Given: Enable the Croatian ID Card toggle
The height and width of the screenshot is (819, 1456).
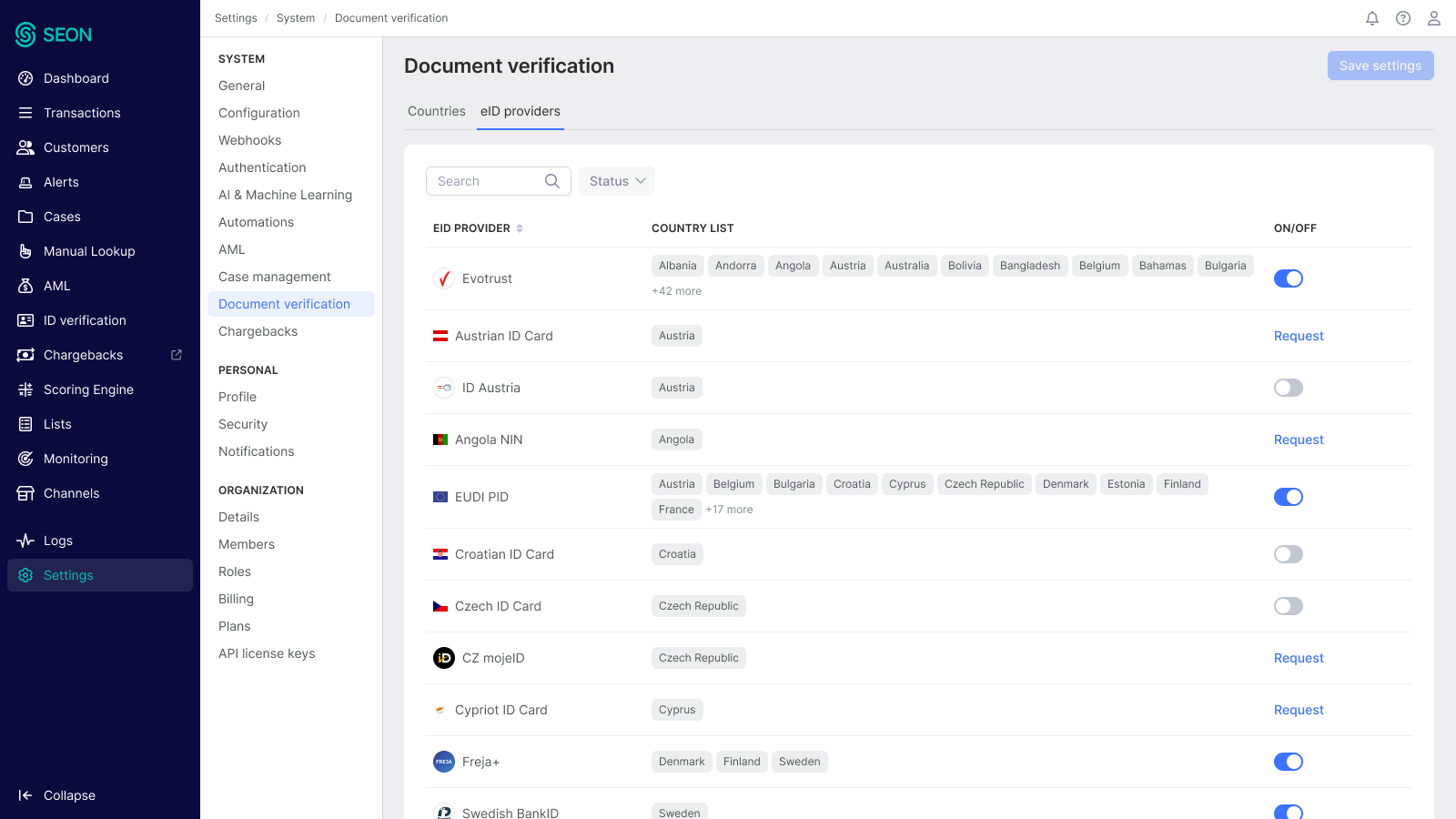Looking at the screenshot, I should click(1289, 554).
